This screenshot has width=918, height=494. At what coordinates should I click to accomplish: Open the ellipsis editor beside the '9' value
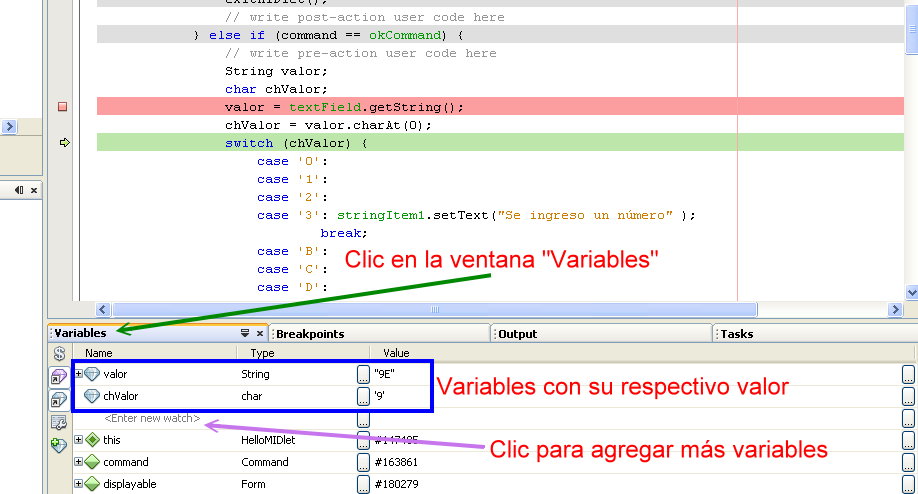tap(363, 396)
